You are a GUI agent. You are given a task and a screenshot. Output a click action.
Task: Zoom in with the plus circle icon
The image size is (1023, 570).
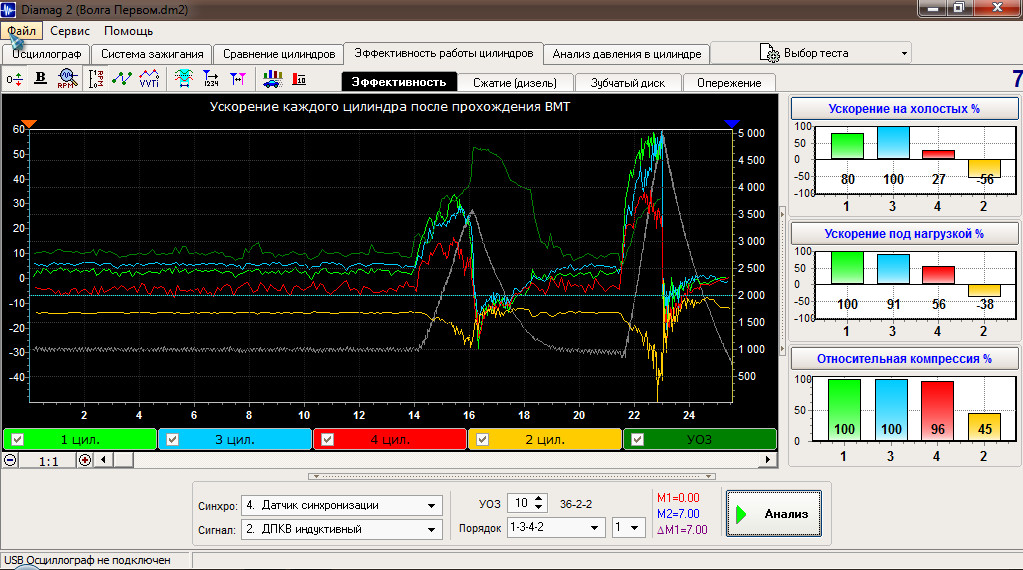(x=85, y=460)
